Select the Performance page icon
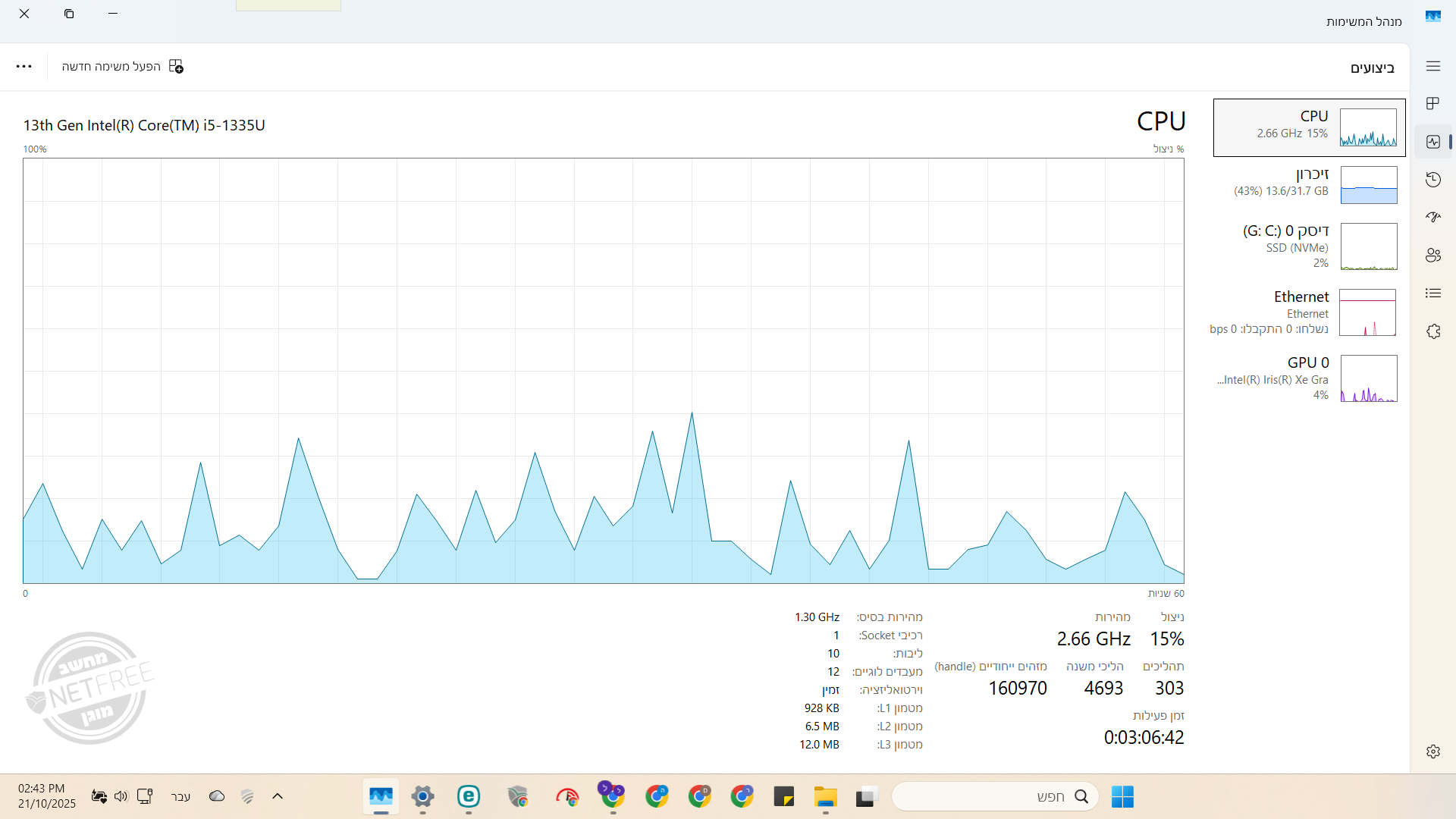The width and height of the screenshot is (1456, 819). click(1432, 142)
